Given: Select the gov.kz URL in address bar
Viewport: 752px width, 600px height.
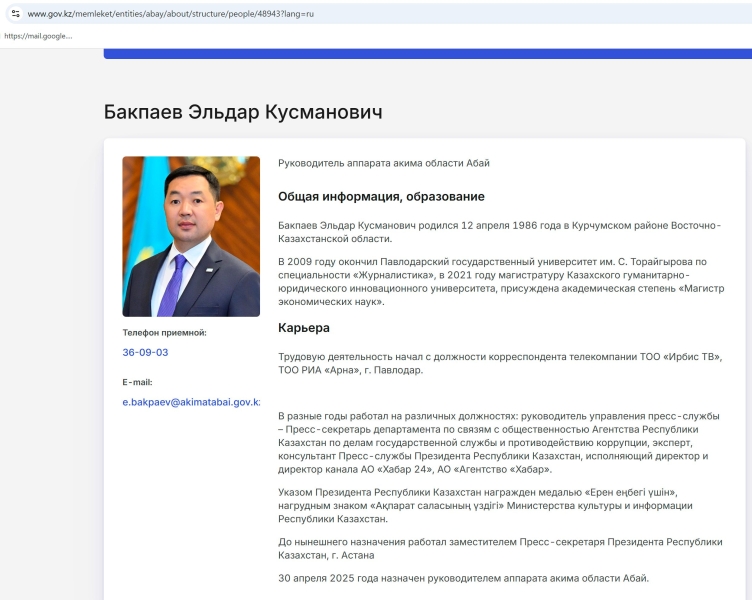Looking at the screenshot, I should [x=170, y=14].
